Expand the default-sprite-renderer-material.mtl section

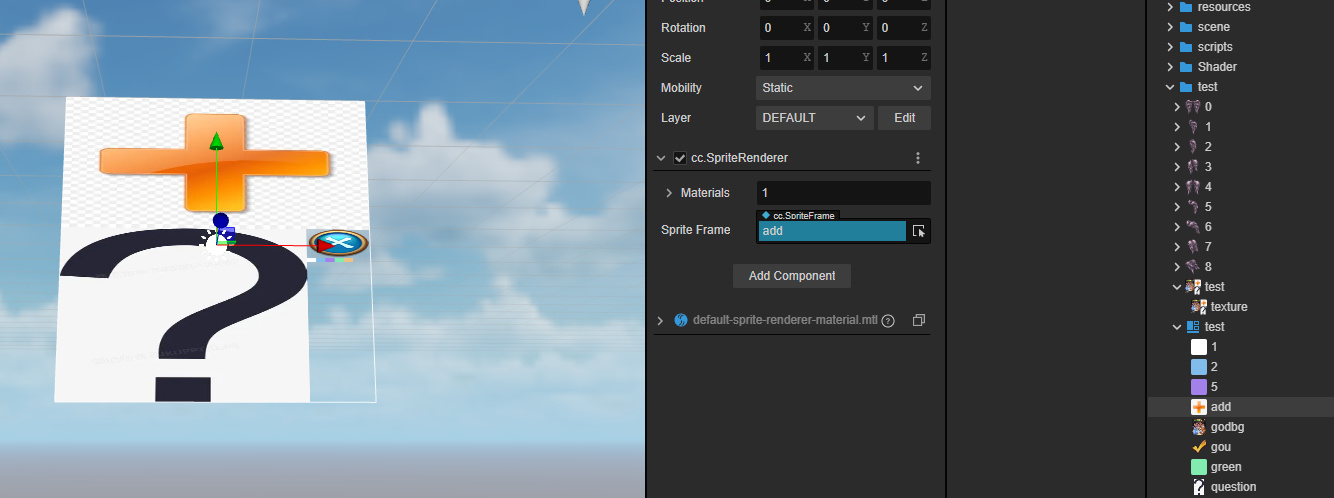pos(661,320)
